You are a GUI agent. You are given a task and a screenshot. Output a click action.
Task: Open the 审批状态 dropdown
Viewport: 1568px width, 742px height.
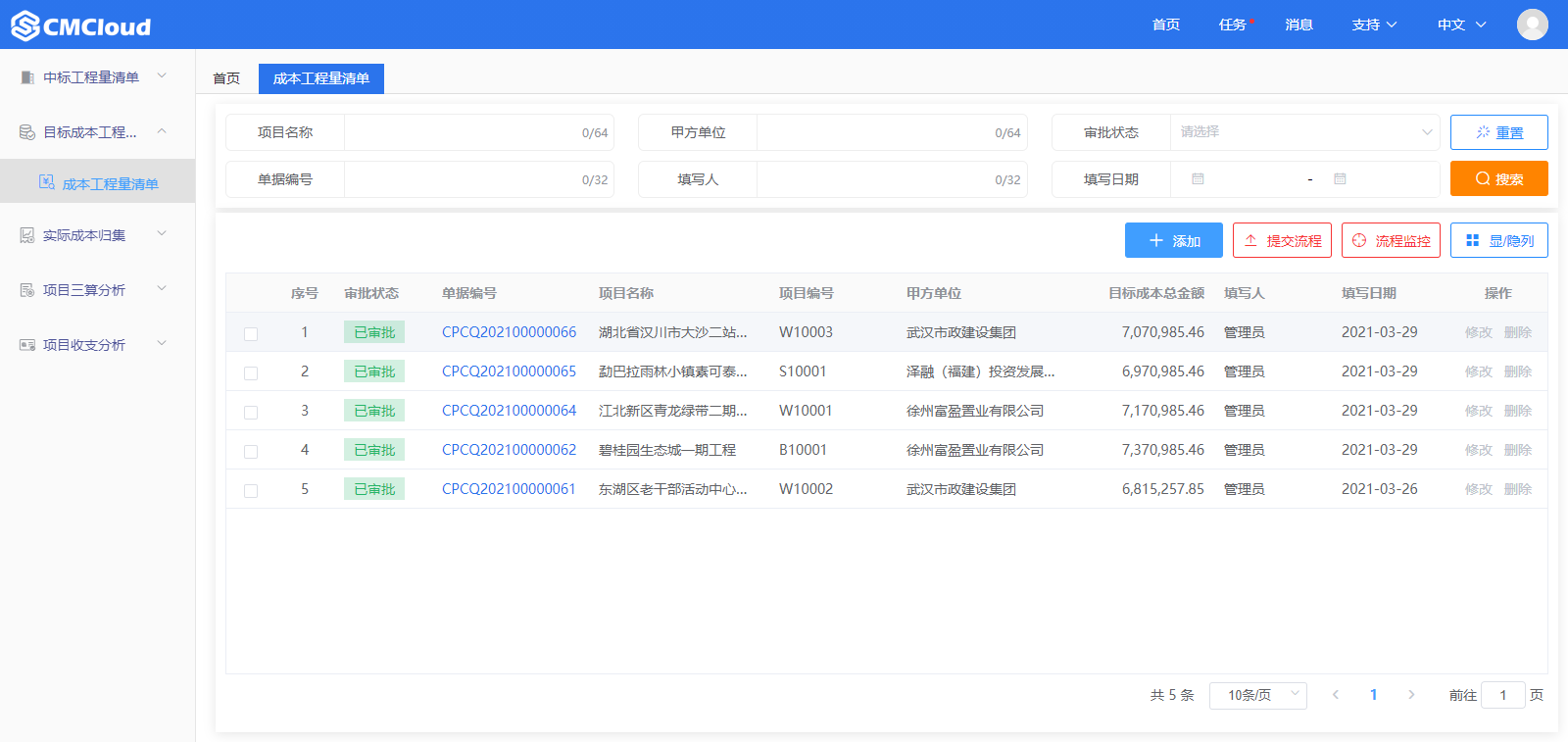[x=1304, y=132]
